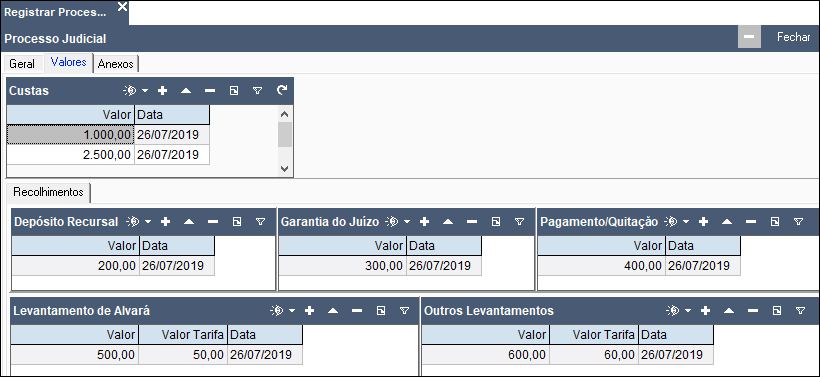Select the 200,00 Depósito Recursal value
The image size is (820, 377).
pos(75,266)
